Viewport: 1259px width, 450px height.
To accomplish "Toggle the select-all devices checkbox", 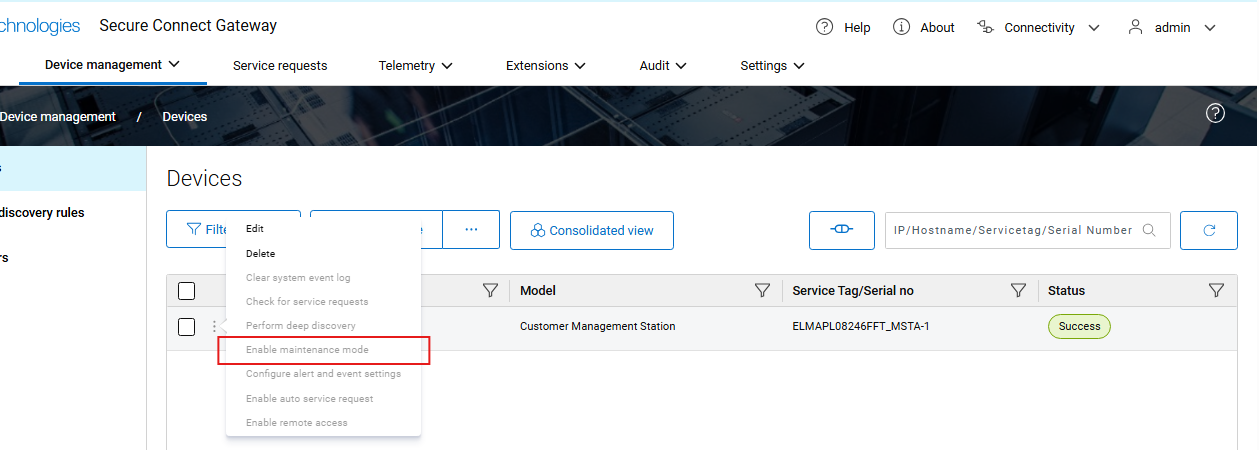I will click(x=186, y=291).
